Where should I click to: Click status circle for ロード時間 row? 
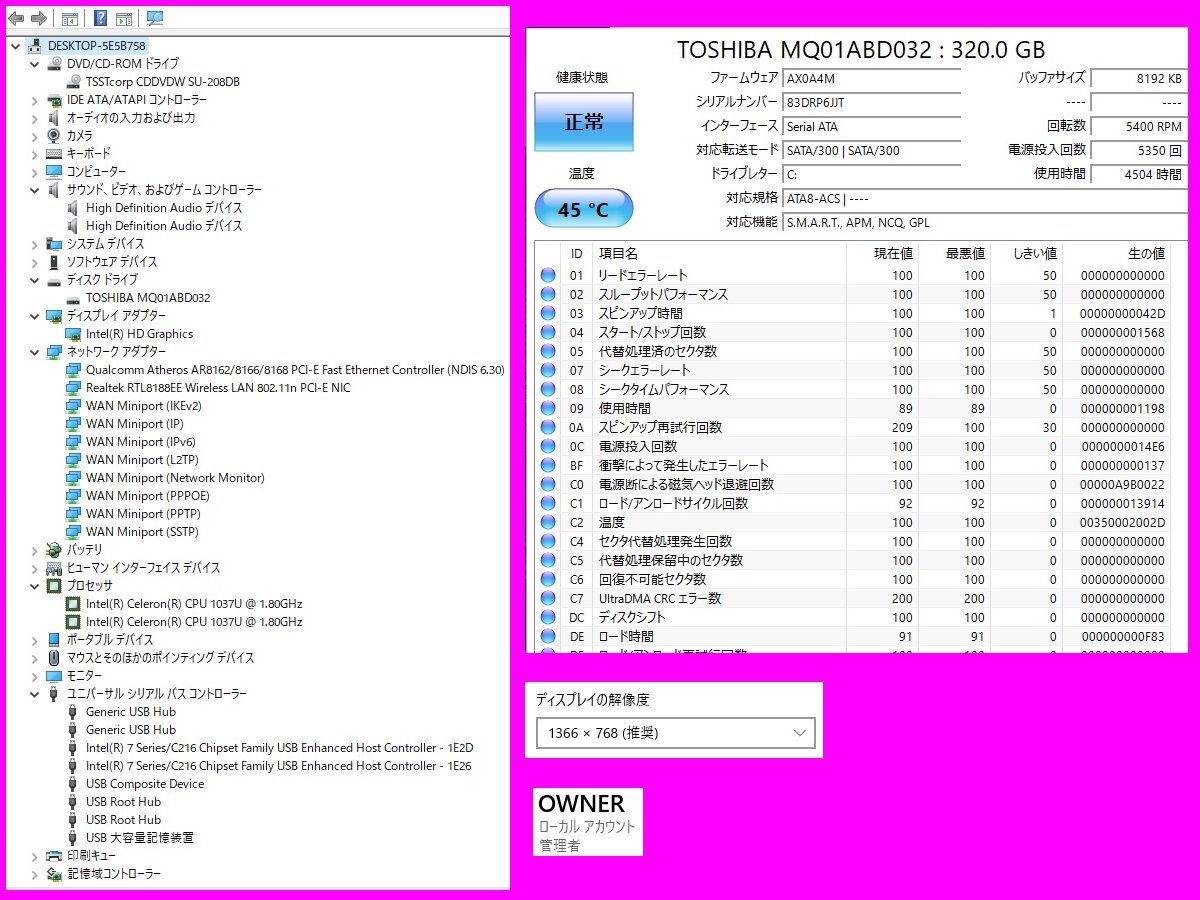coord(548,636)
